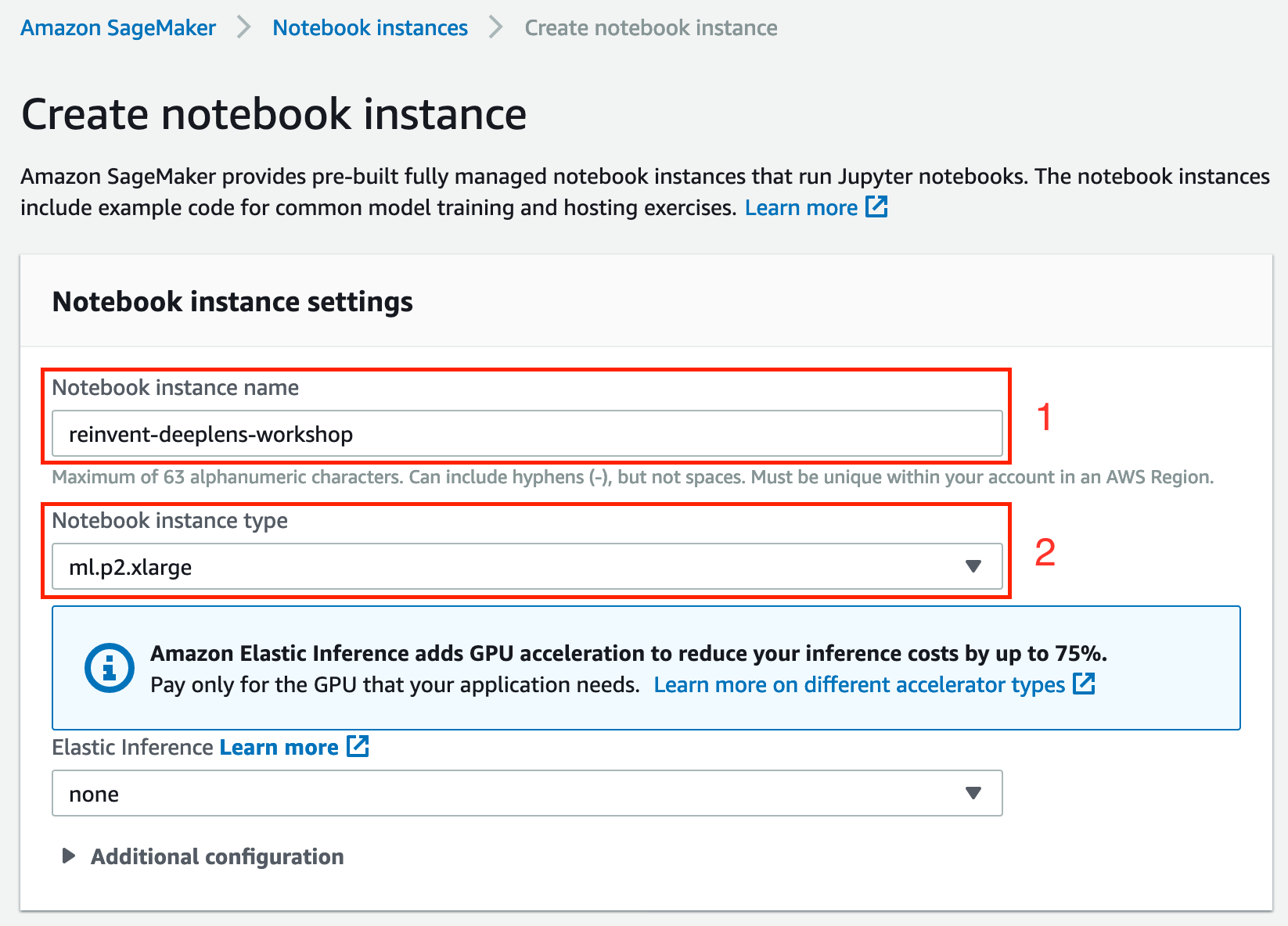Select the Elastic Inference none box
This screenshot has height=926, width=1288.
527,793
